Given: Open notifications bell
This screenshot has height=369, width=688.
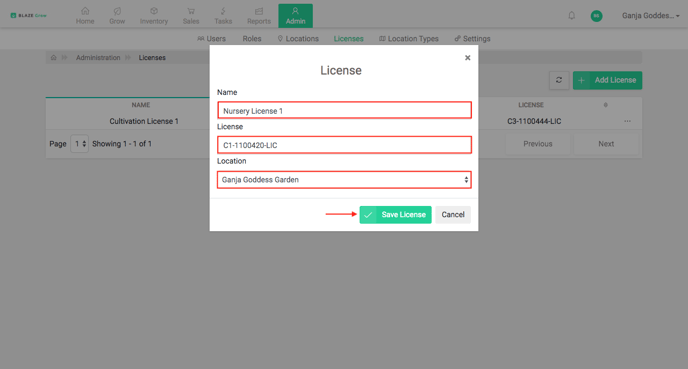Looking at the screenshot, I should click(572, 16).
